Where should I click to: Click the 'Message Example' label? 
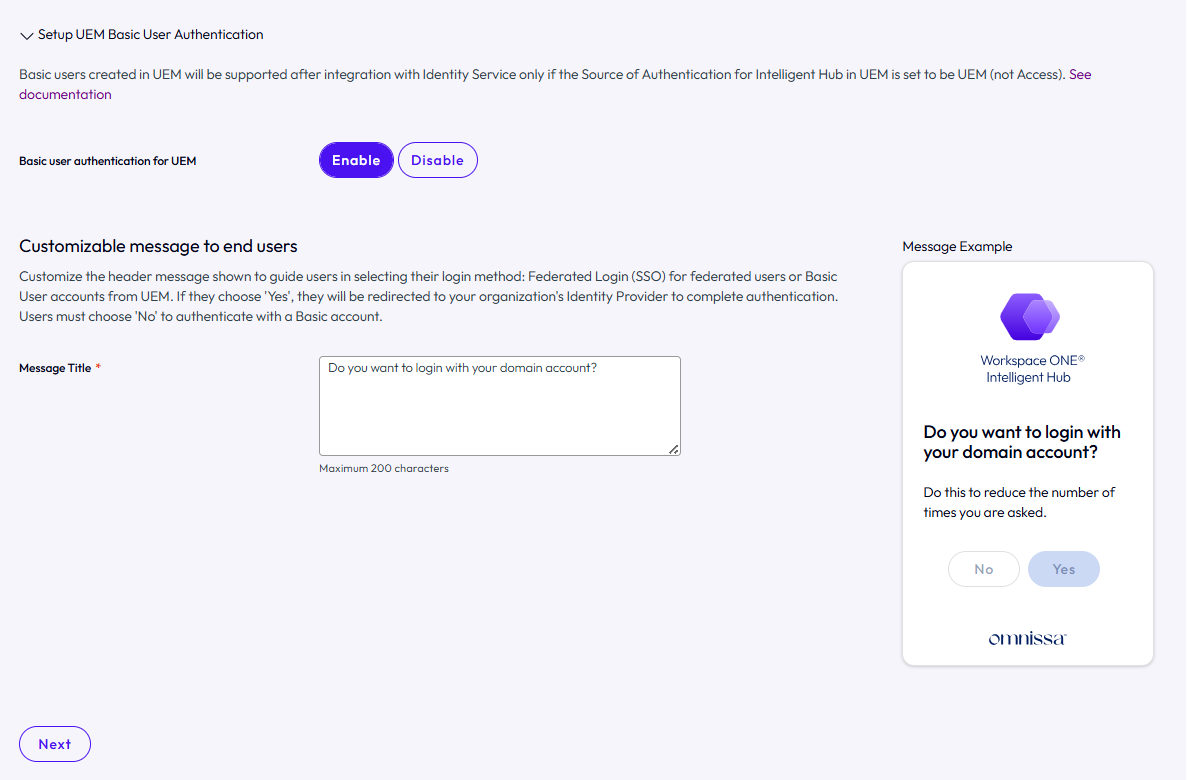957,246
